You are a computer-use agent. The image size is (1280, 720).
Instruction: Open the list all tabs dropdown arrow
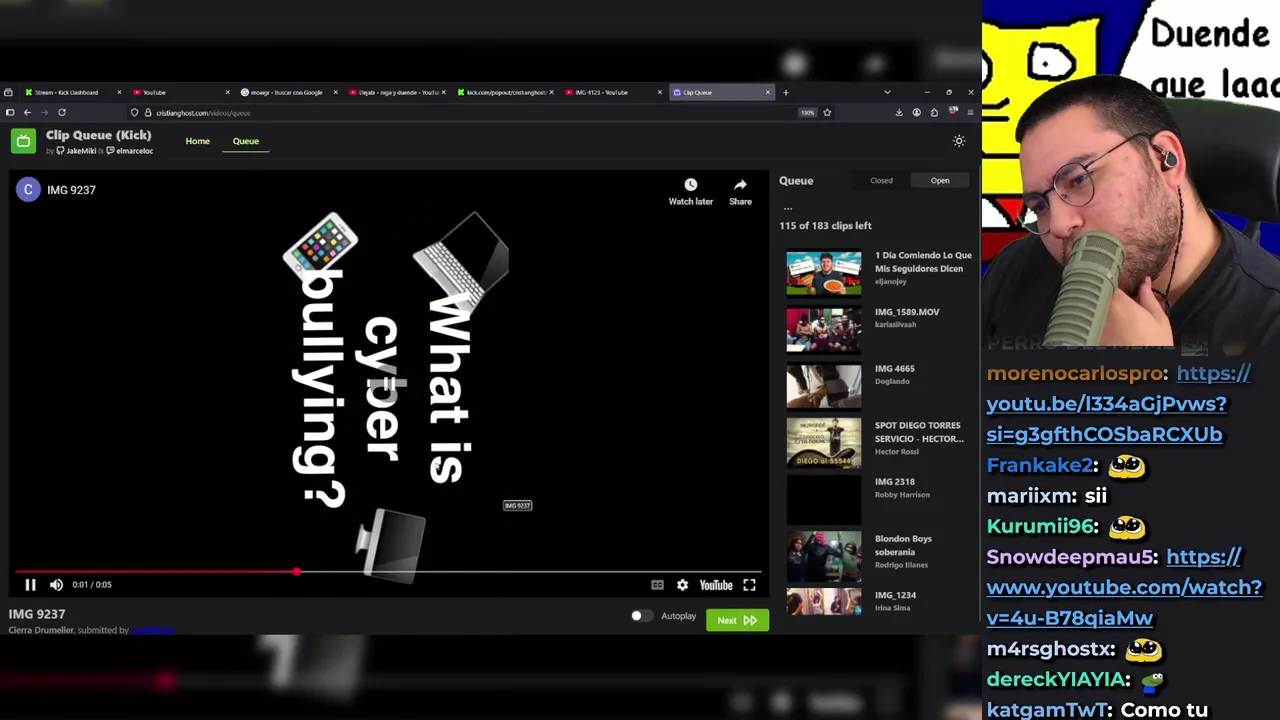click(x=887, y=92)
